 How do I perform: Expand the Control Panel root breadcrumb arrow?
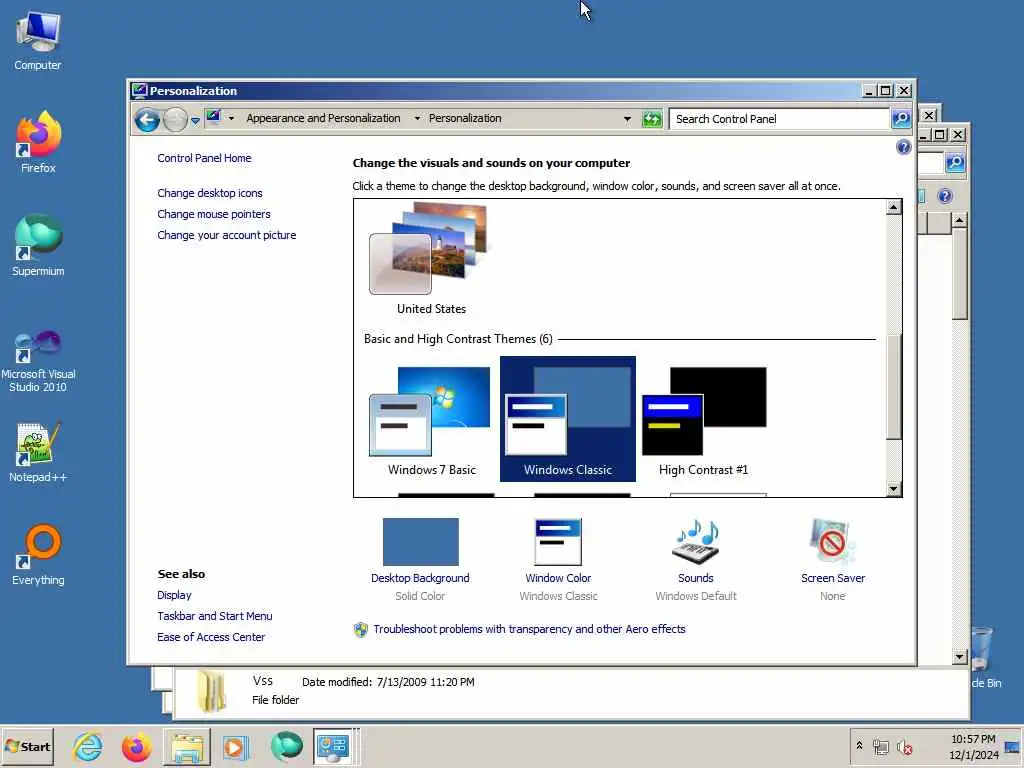pos(231,118)
